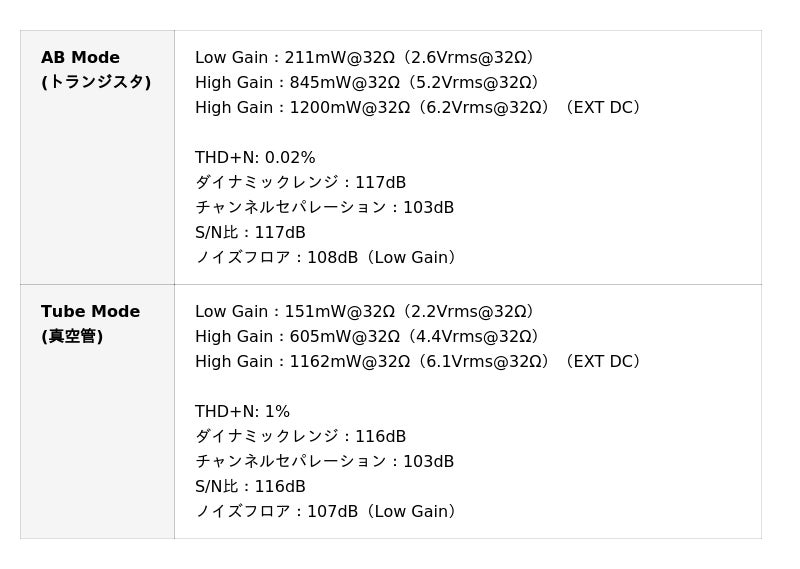Image resolution: width=800 pixels, height=569 pixels.
Task: Select the トランジスタ label under AB Mode
Action: coord(96,82)
